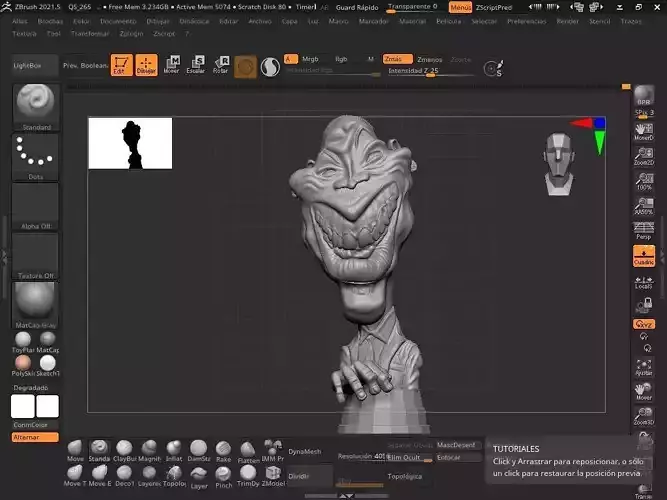Toggle the Mrgb mode

click(x=310, y=59)
